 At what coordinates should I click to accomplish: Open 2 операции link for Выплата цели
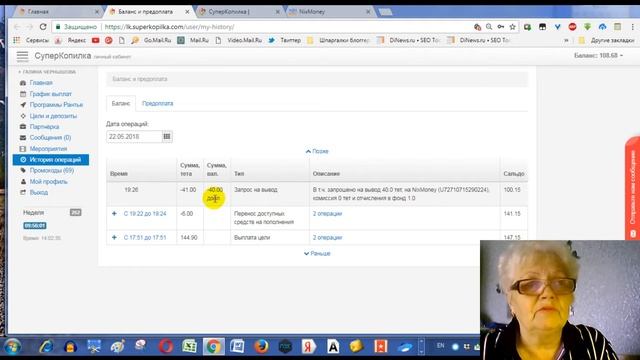327,237
